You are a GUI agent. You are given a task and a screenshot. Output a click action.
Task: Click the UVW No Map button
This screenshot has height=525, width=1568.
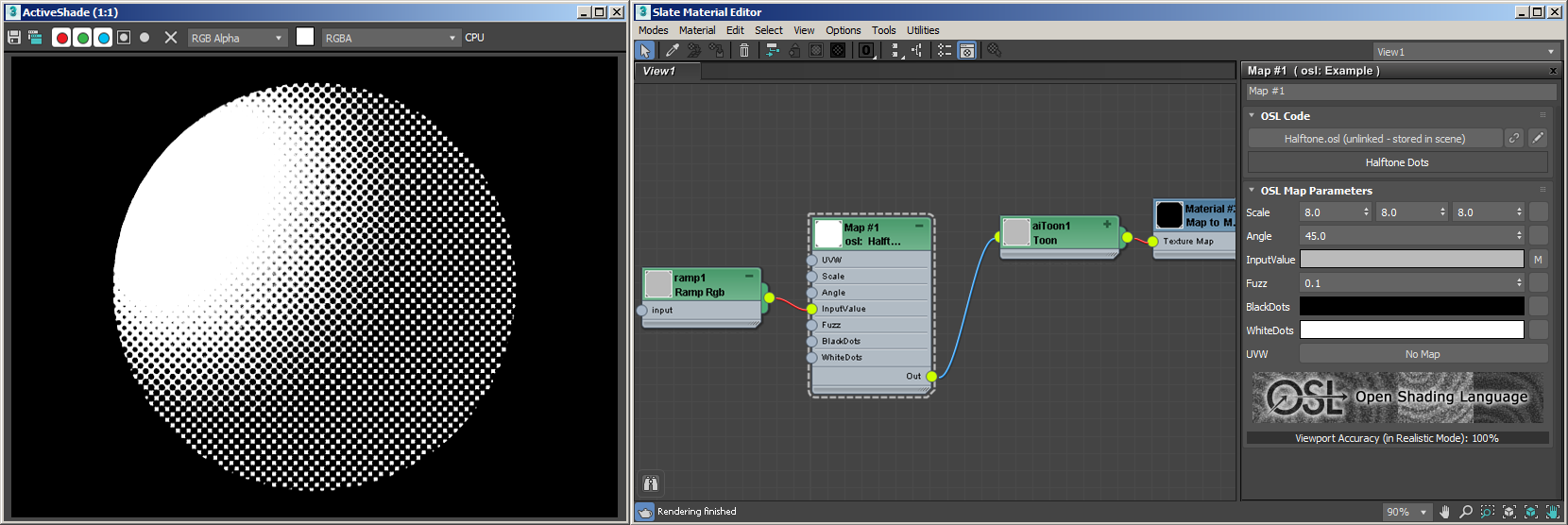(x=1423, y=354)
